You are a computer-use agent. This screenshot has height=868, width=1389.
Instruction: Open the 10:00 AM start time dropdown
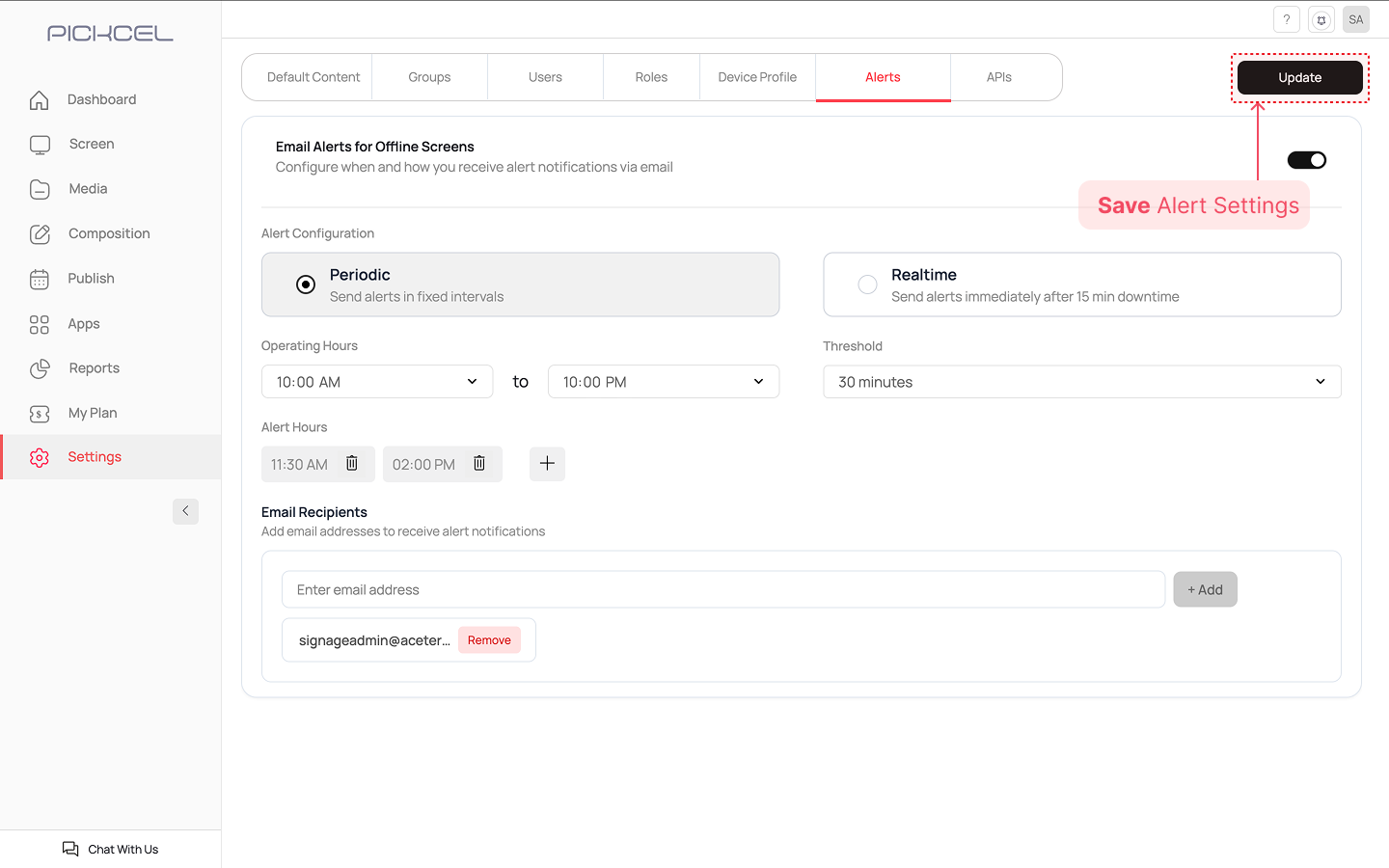[x=376, y=382]
